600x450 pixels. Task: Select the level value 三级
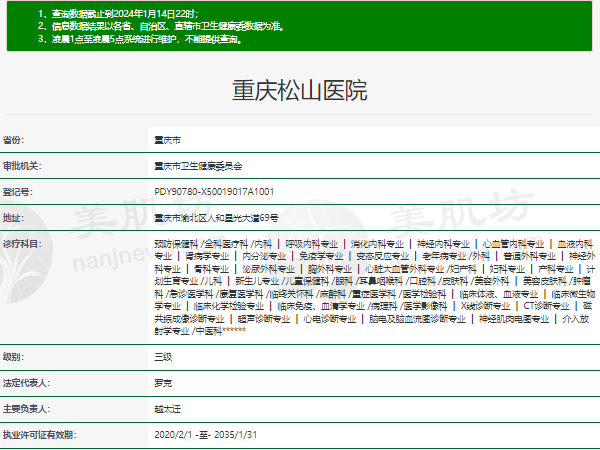click(x=163, y=357)
